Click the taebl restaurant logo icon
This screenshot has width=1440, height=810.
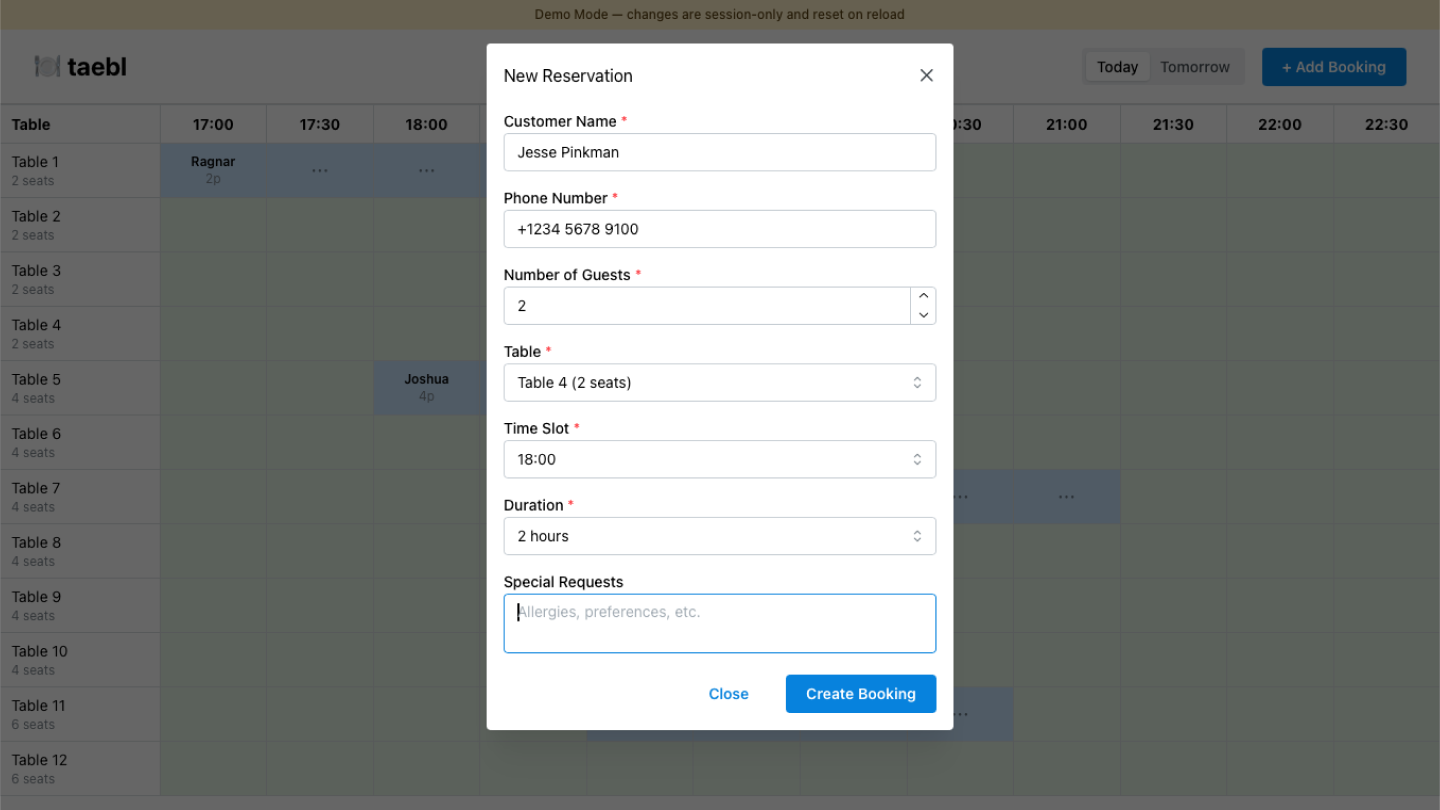48,66
